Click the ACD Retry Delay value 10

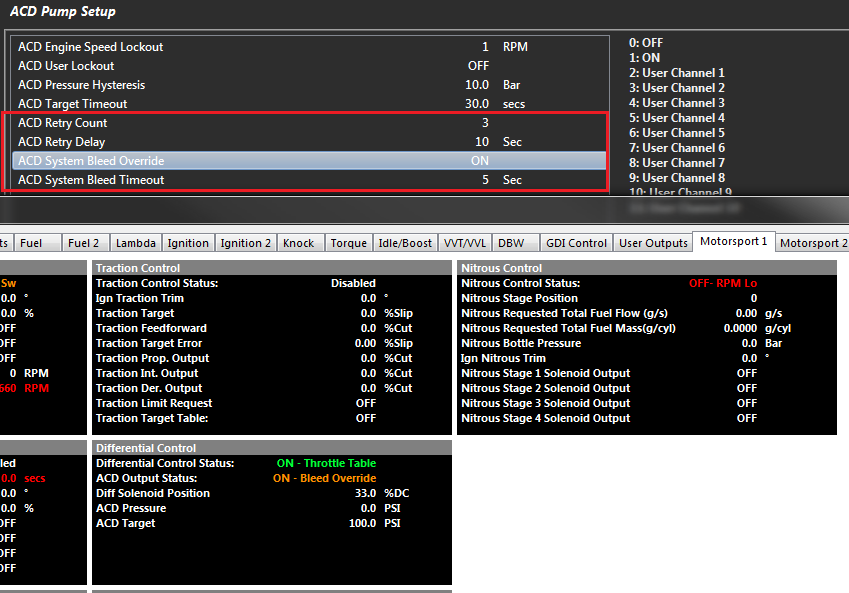pyautogui.click(x=482, y=142)
